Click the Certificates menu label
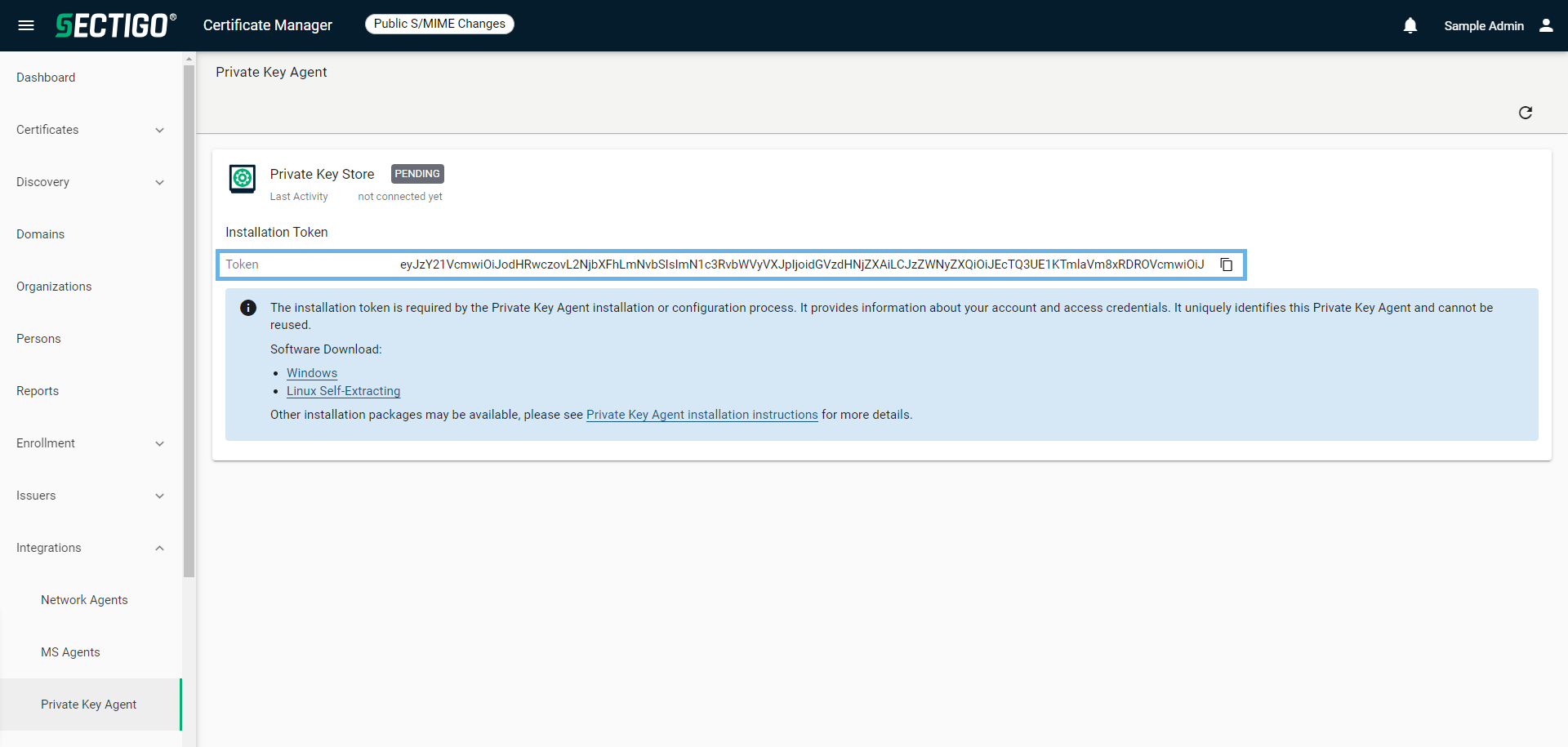Screen dimensions: 1568x747 (x=47, y=130)
